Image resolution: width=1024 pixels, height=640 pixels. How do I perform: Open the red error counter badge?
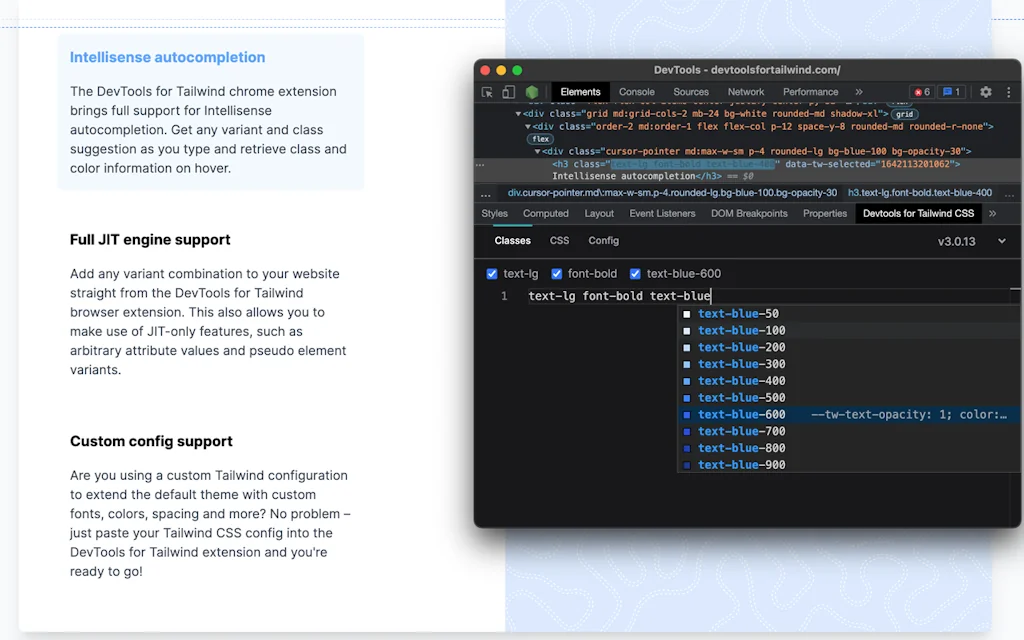pos(921,91)
